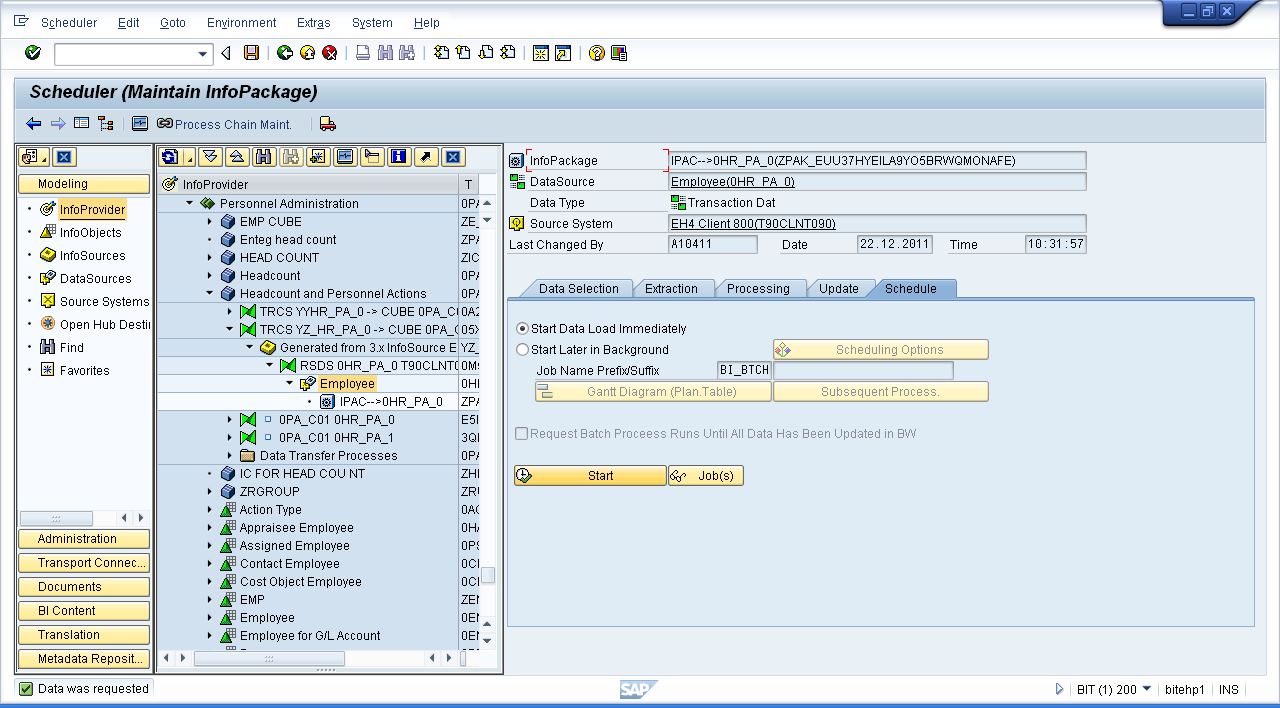
Task: Open the Scheduler menu
Action: [x=69, y=22]
